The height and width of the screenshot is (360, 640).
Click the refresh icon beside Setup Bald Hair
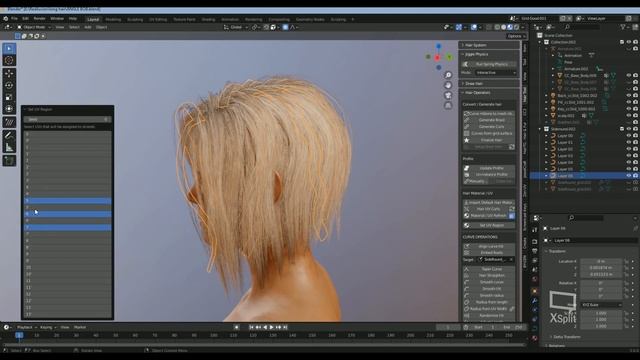(512, 147)
